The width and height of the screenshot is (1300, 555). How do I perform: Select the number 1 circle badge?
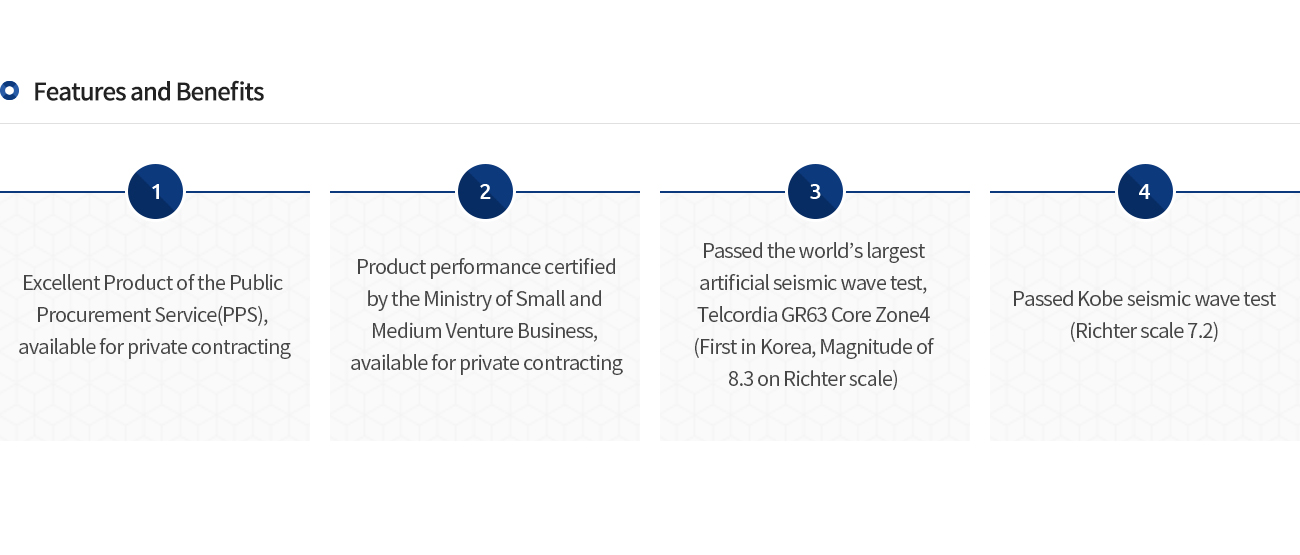[x=155, y=191]
